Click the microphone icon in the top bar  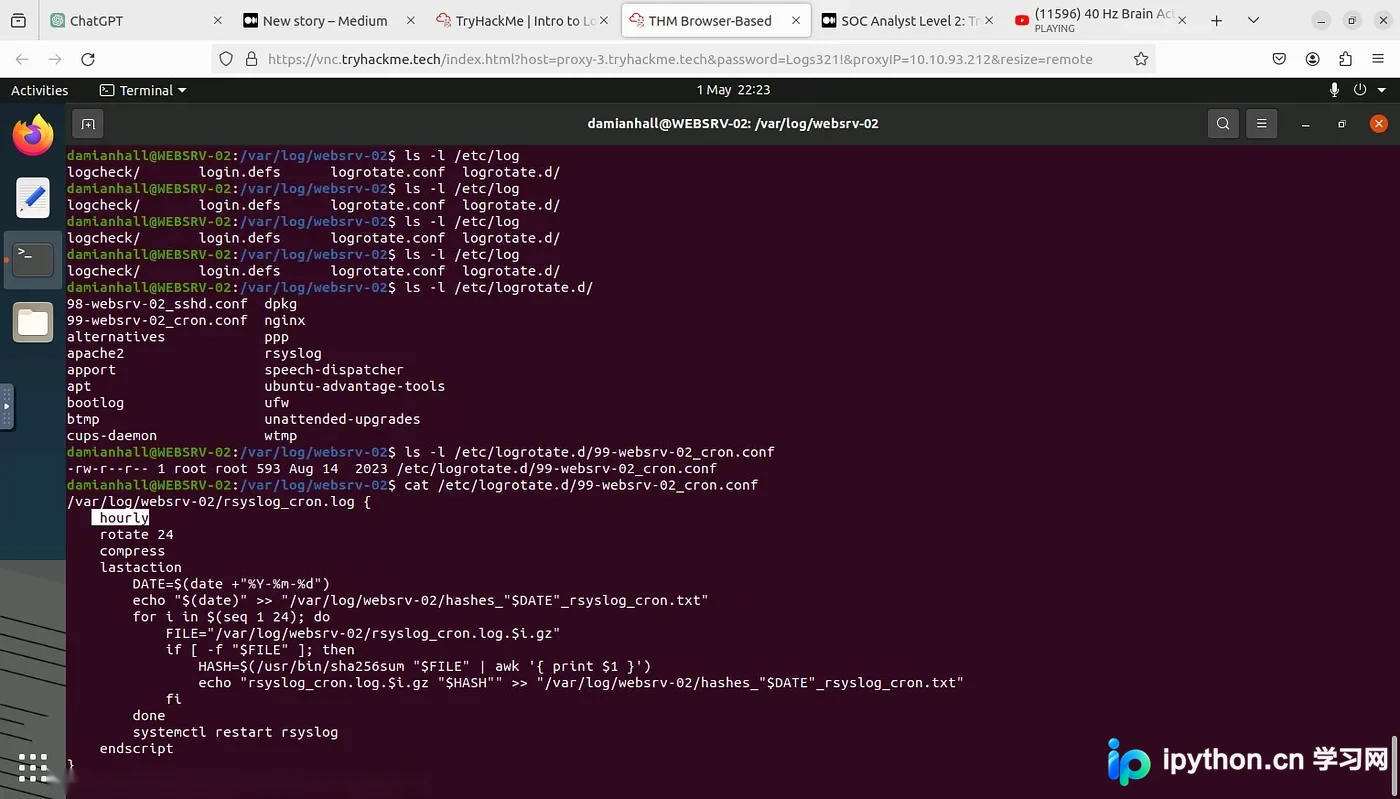tap(1334, 90)
